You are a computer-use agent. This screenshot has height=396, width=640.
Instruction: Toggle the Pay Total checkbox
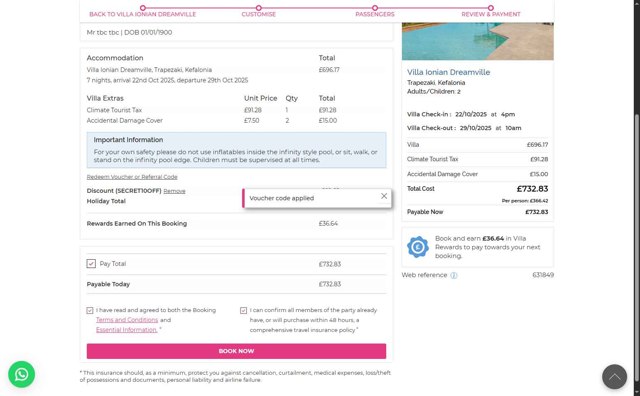91,264
